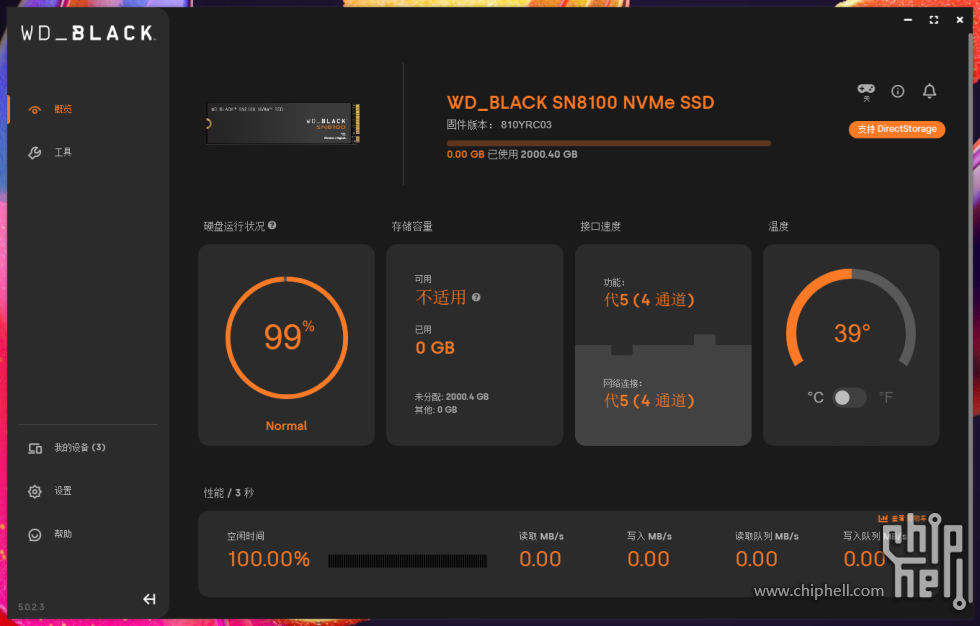Open notifications bell icon
980x626 pixels.
click(929, 91)
